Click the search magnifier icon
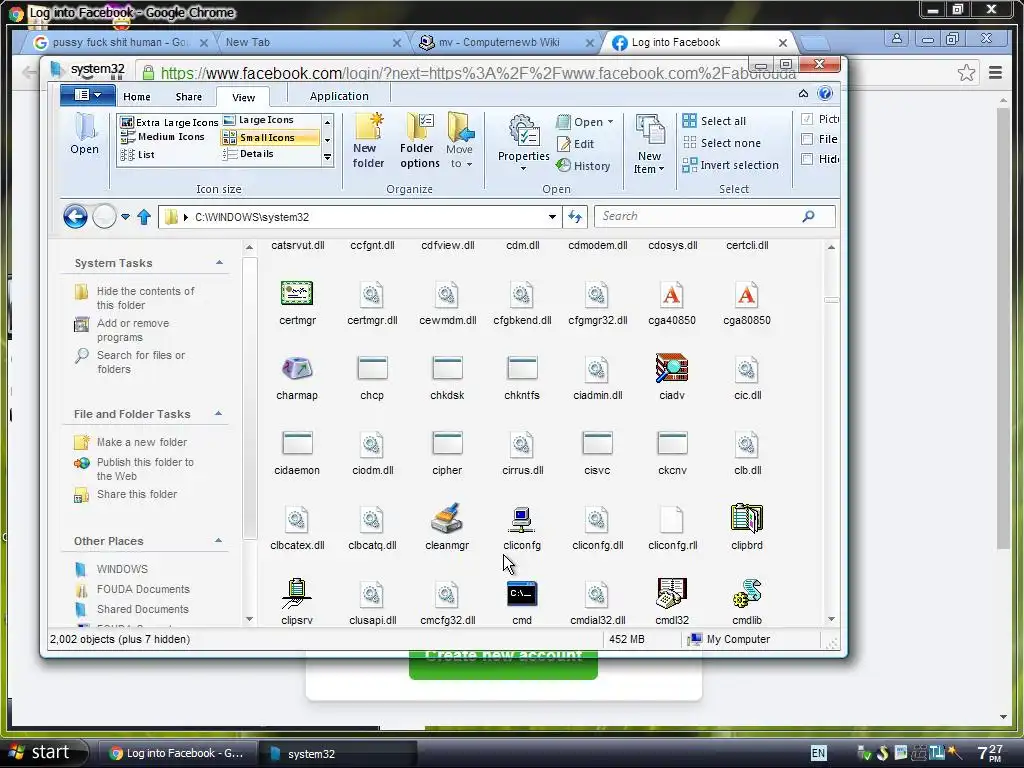 [808, 216]
